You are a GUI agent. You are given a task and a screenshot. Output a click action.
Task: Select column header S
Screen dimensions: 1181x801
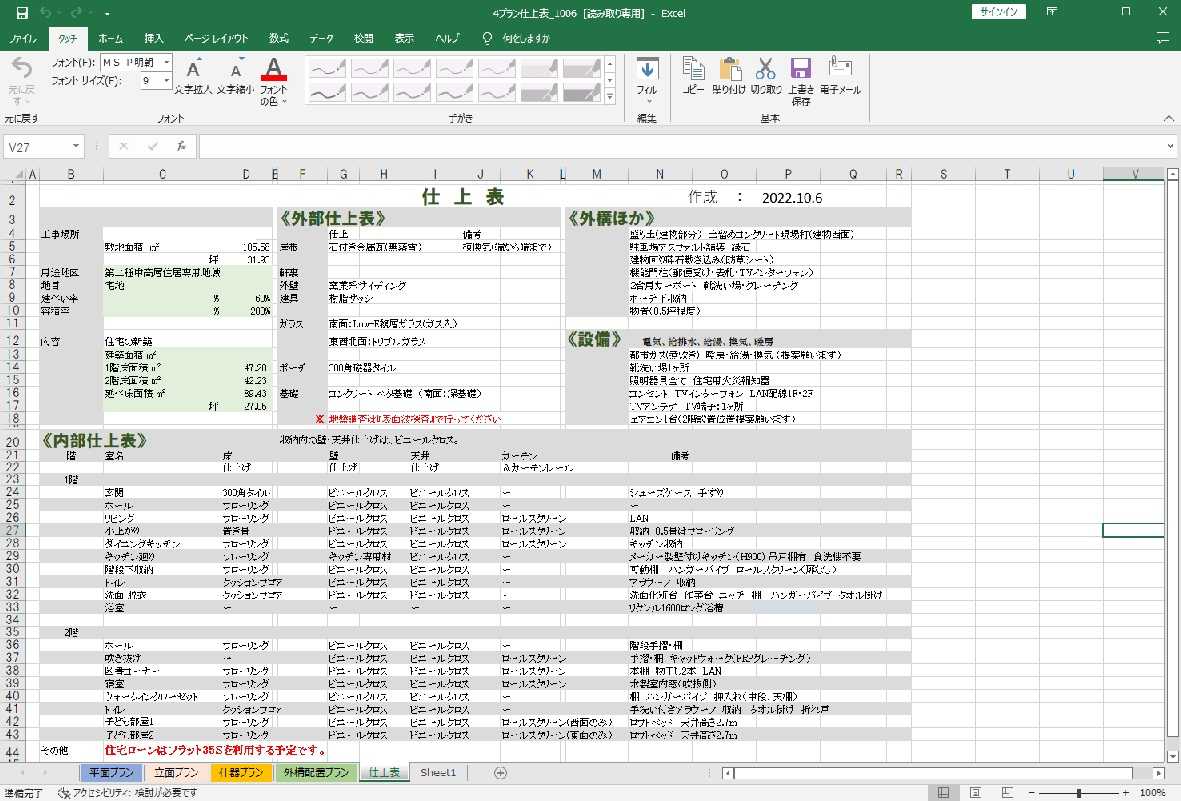(943, 174)
